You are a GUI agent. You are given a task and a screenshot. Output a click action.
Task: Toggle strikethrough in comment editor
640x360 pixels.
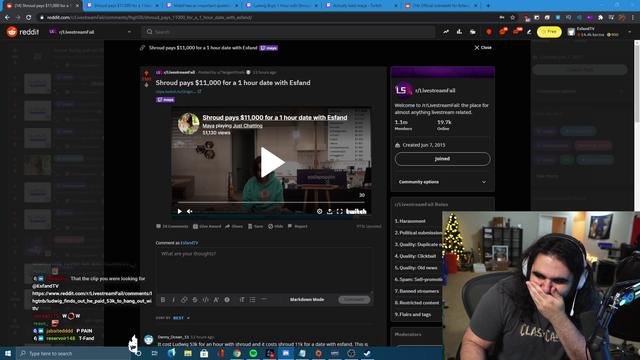point(195,300)
